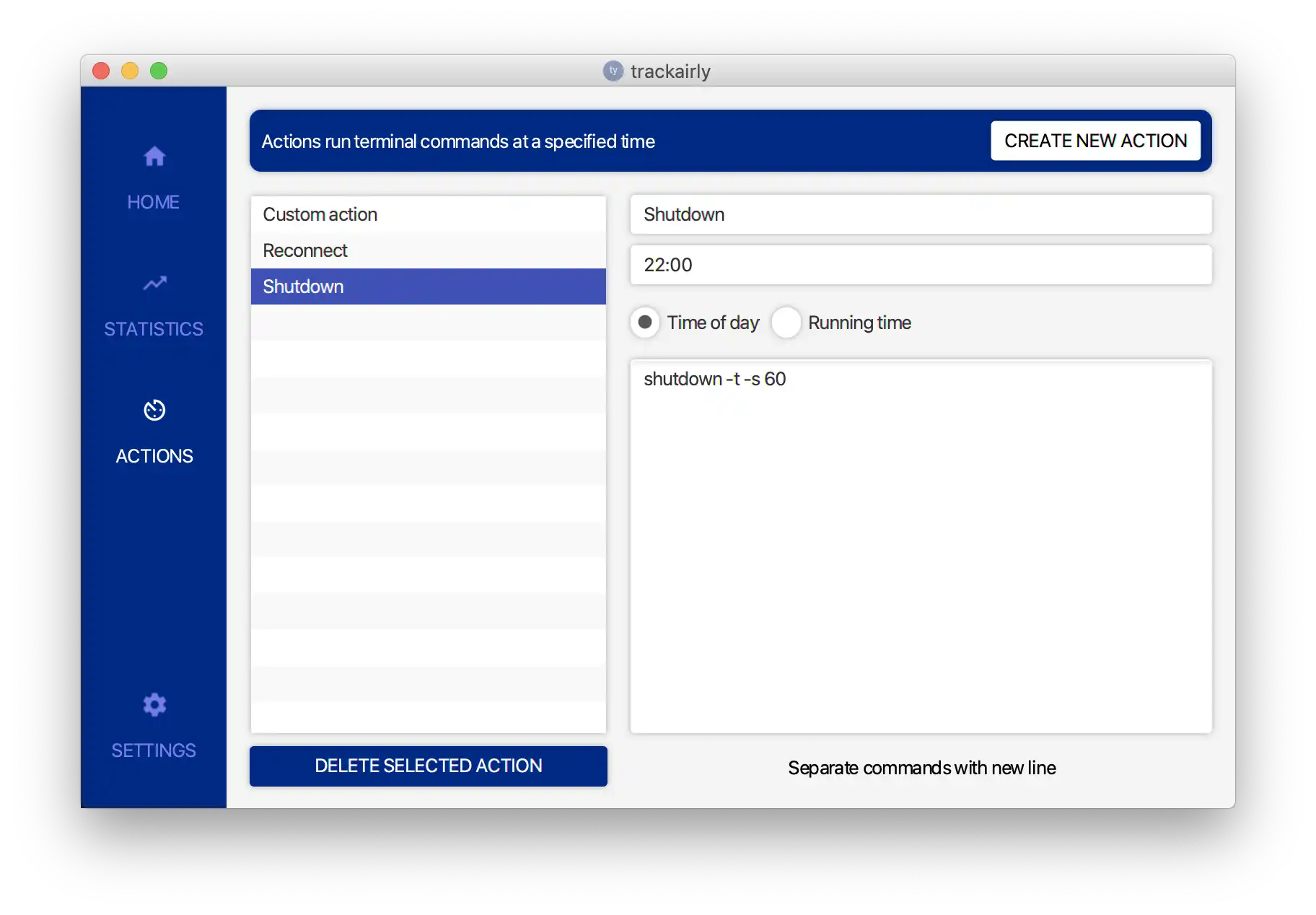
Task: Click the 'Separate commands with new line' hint
Action: click(921, 768)
